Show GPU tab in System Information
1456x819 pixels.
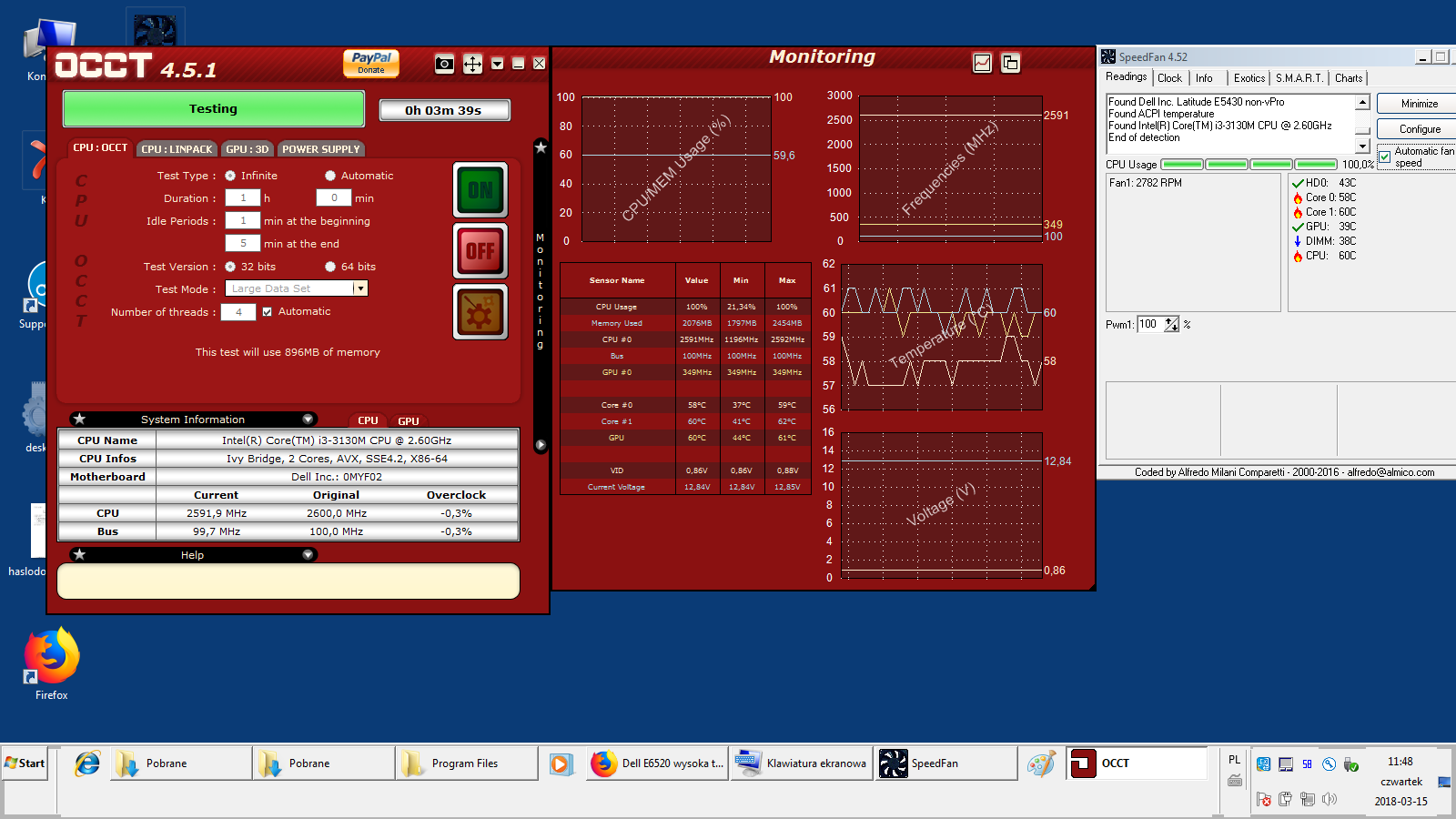409,420
